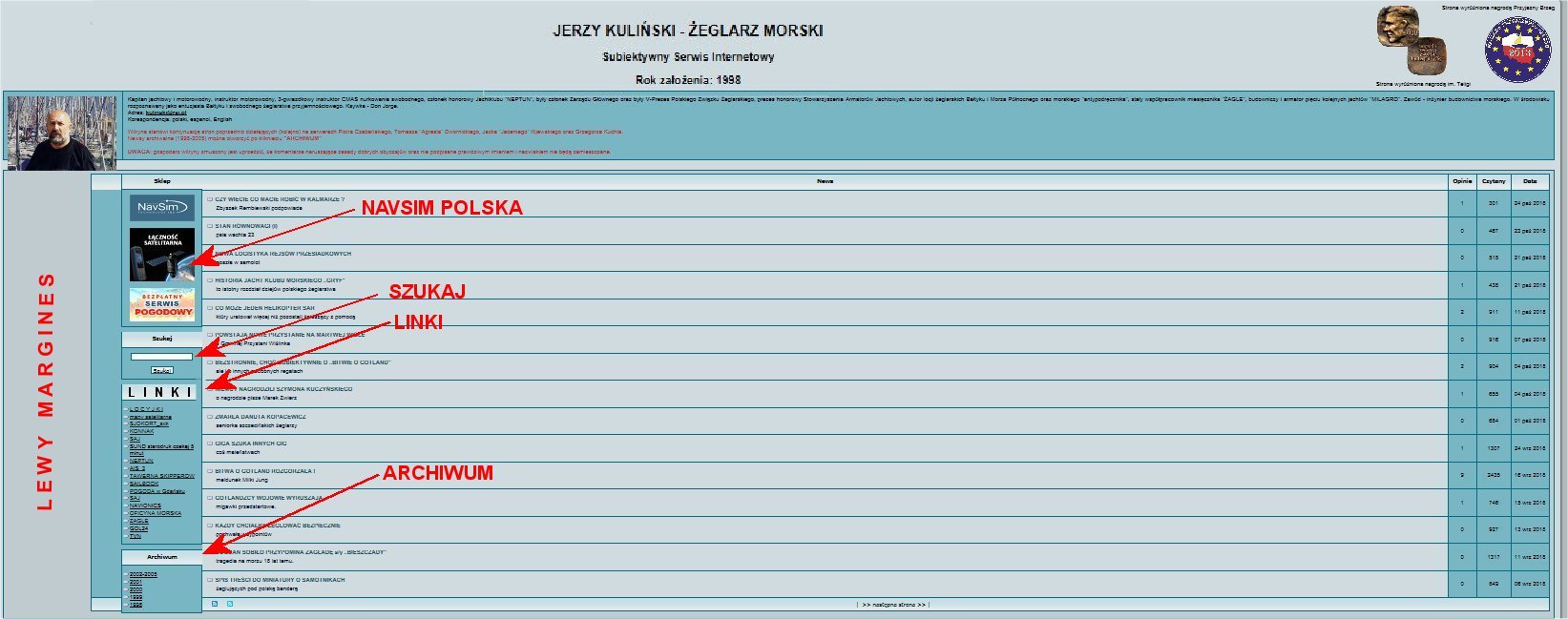Click the NavSim logo banner
This screenshot has width=1568, height=619.
pos(161,207)
